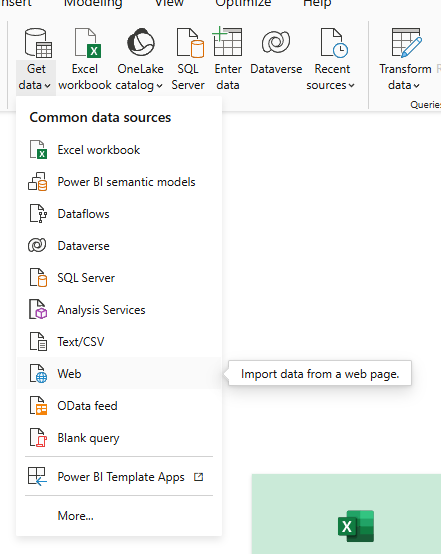Image resolution: width=441 pixels, height=554 pixels.
Task: Click the Excel workbook ribbon icon
Action: click(x=88, y=43)
